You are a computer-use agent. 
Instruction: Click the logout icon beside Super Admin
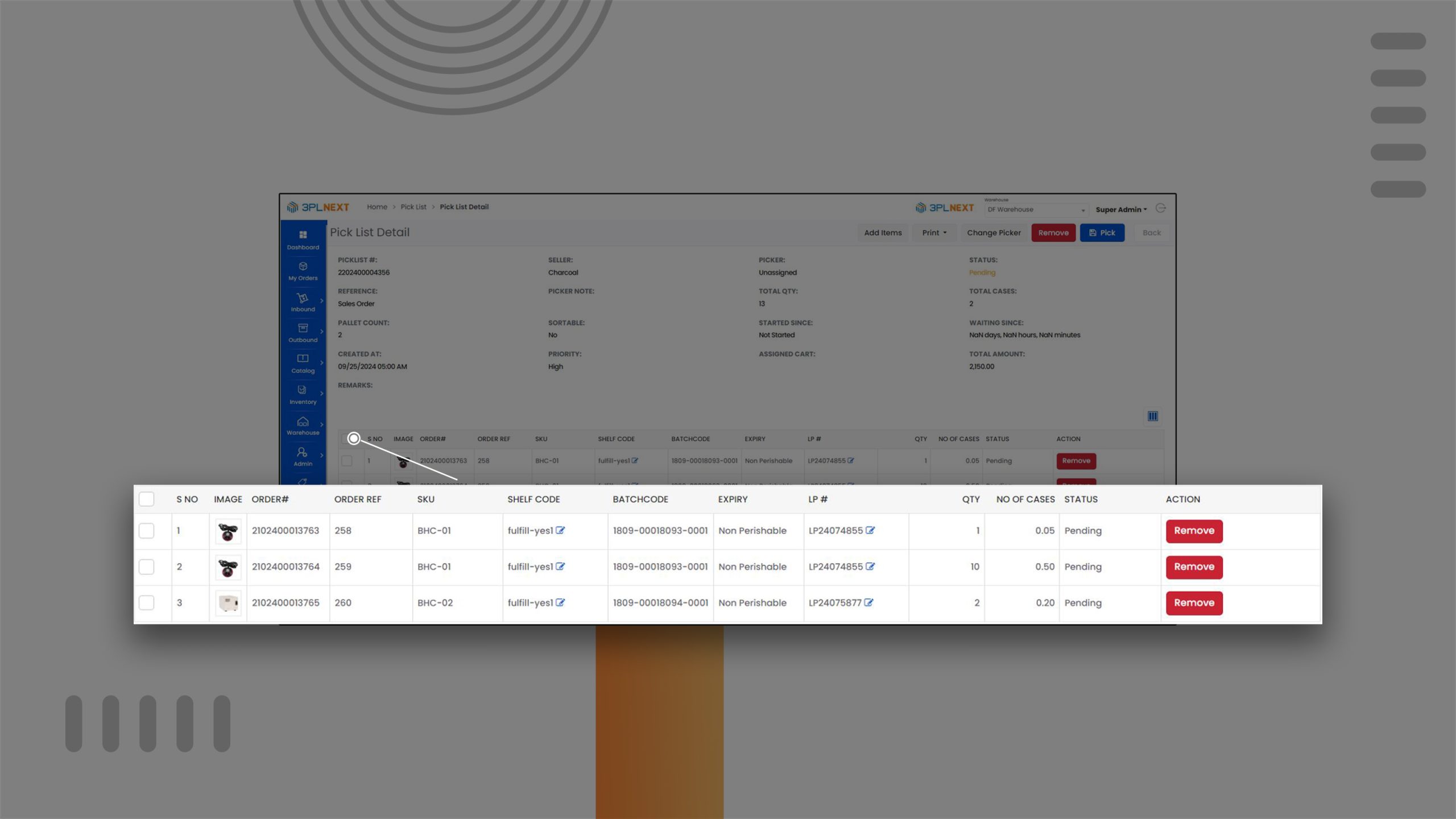pos(1161,208)
